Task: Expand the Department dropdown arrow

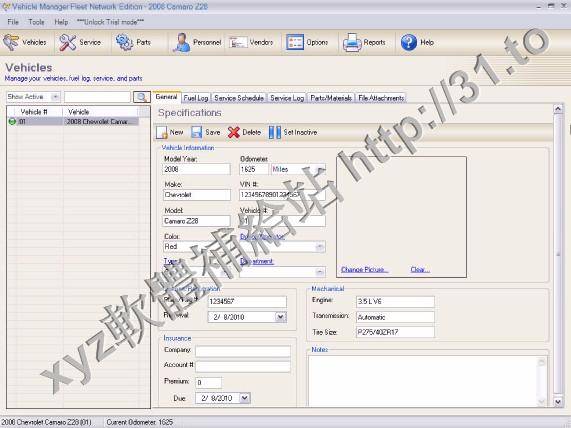Action: (x=320, y=272)
